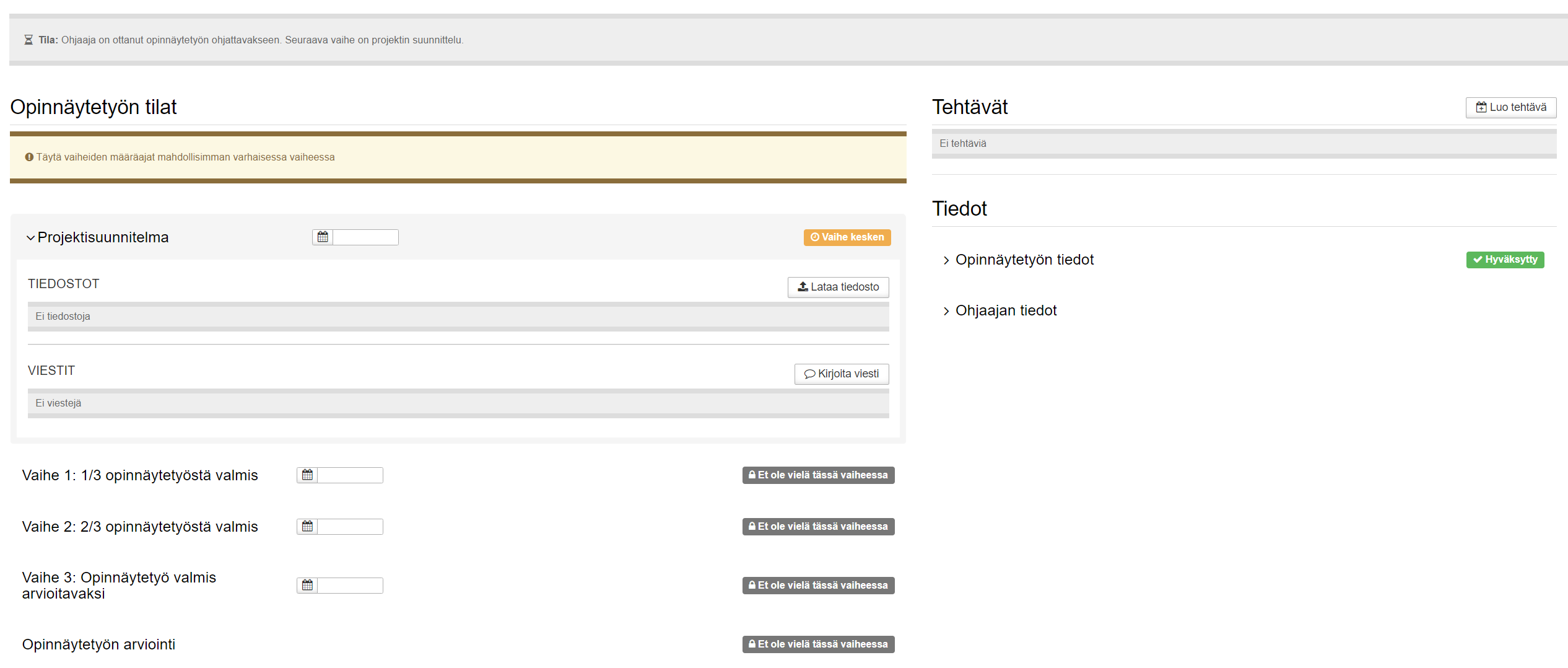The height and width of the screenshot is (668, 1568).
Task: Collapse the Projektisuunnitelma section chevron
Action: [x=30, y=238]
